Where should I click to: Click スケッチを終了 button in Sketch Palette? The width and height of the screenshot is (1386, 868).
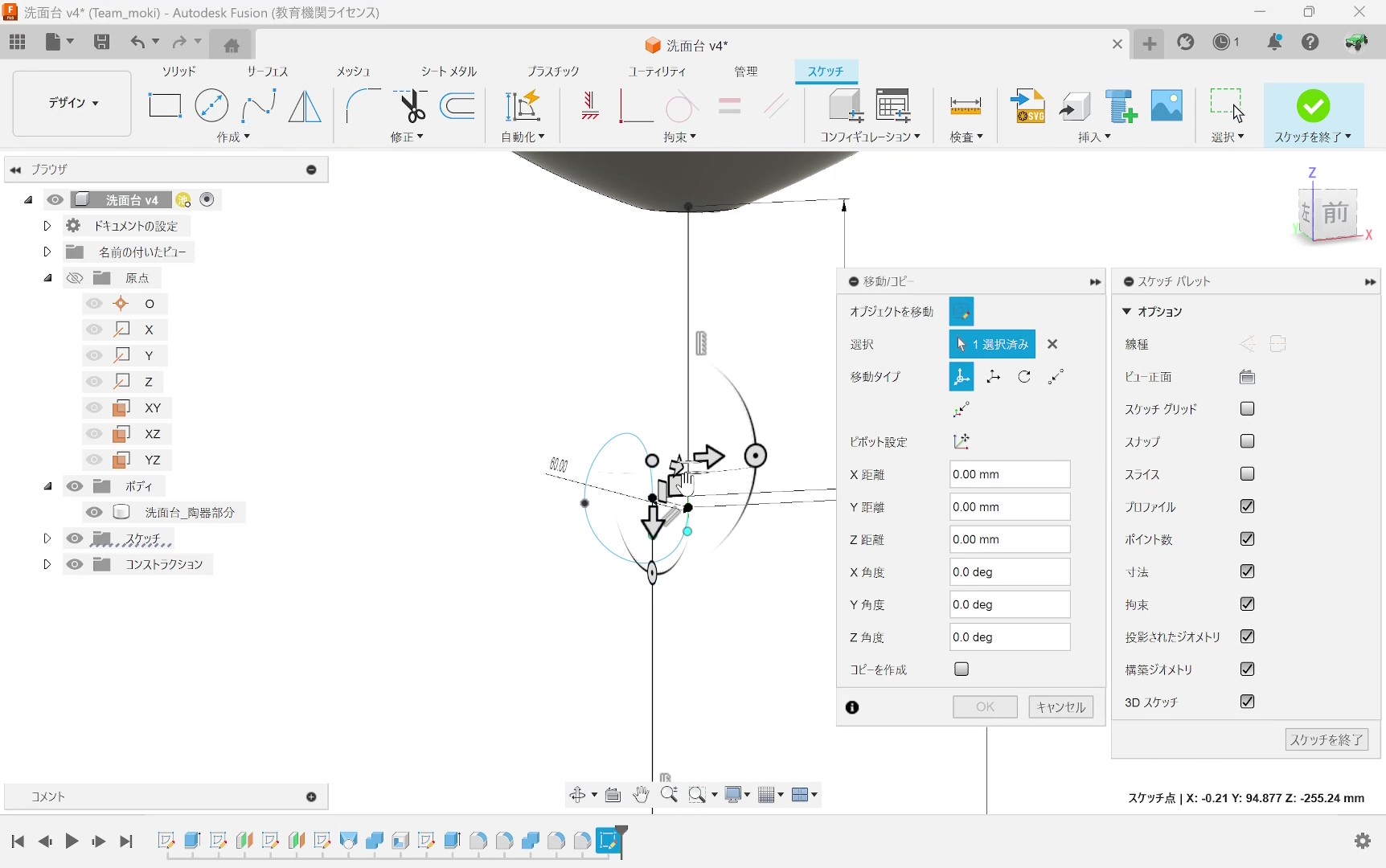1327,739
